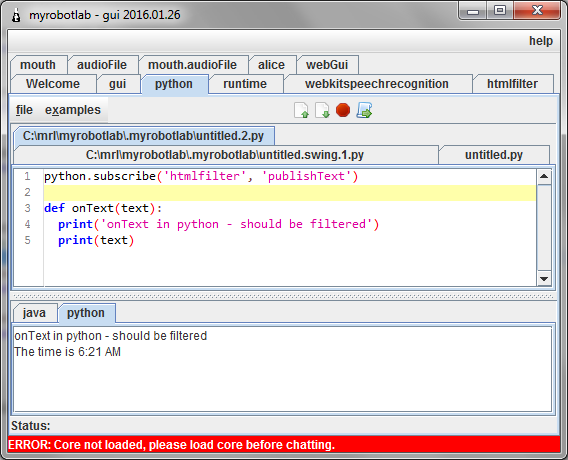The image size is (568, 460).
Task: Switch to the webkitspeechrecognition tab
Action: tap(377, 84)
